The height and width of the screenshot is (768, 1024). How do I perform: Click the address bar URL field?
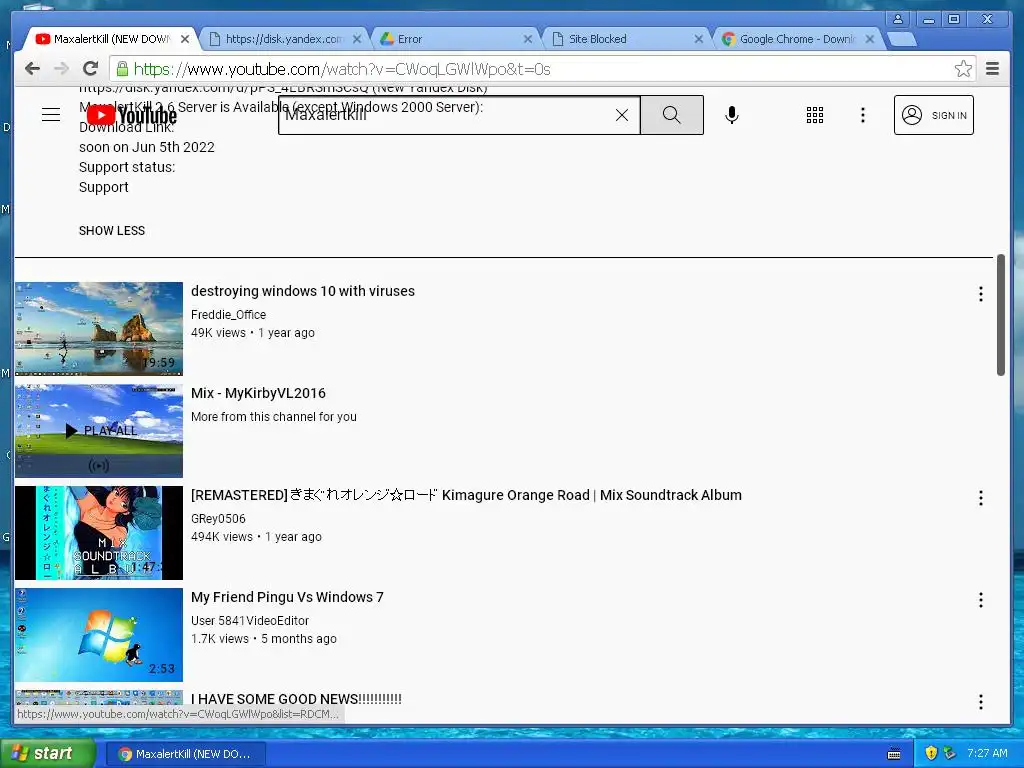point(542,69)
